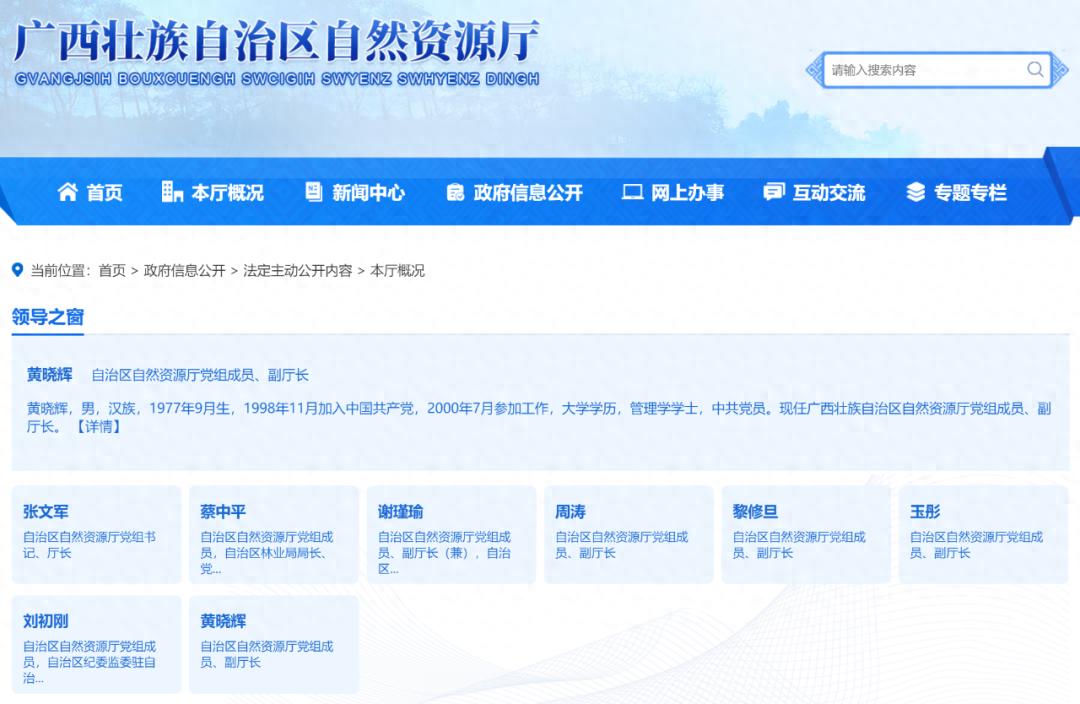The height and width of the screenshot is (704, 1080).
Task: Open 法定主动公开内容 breadcrumb link
Action: click(297, 271)
